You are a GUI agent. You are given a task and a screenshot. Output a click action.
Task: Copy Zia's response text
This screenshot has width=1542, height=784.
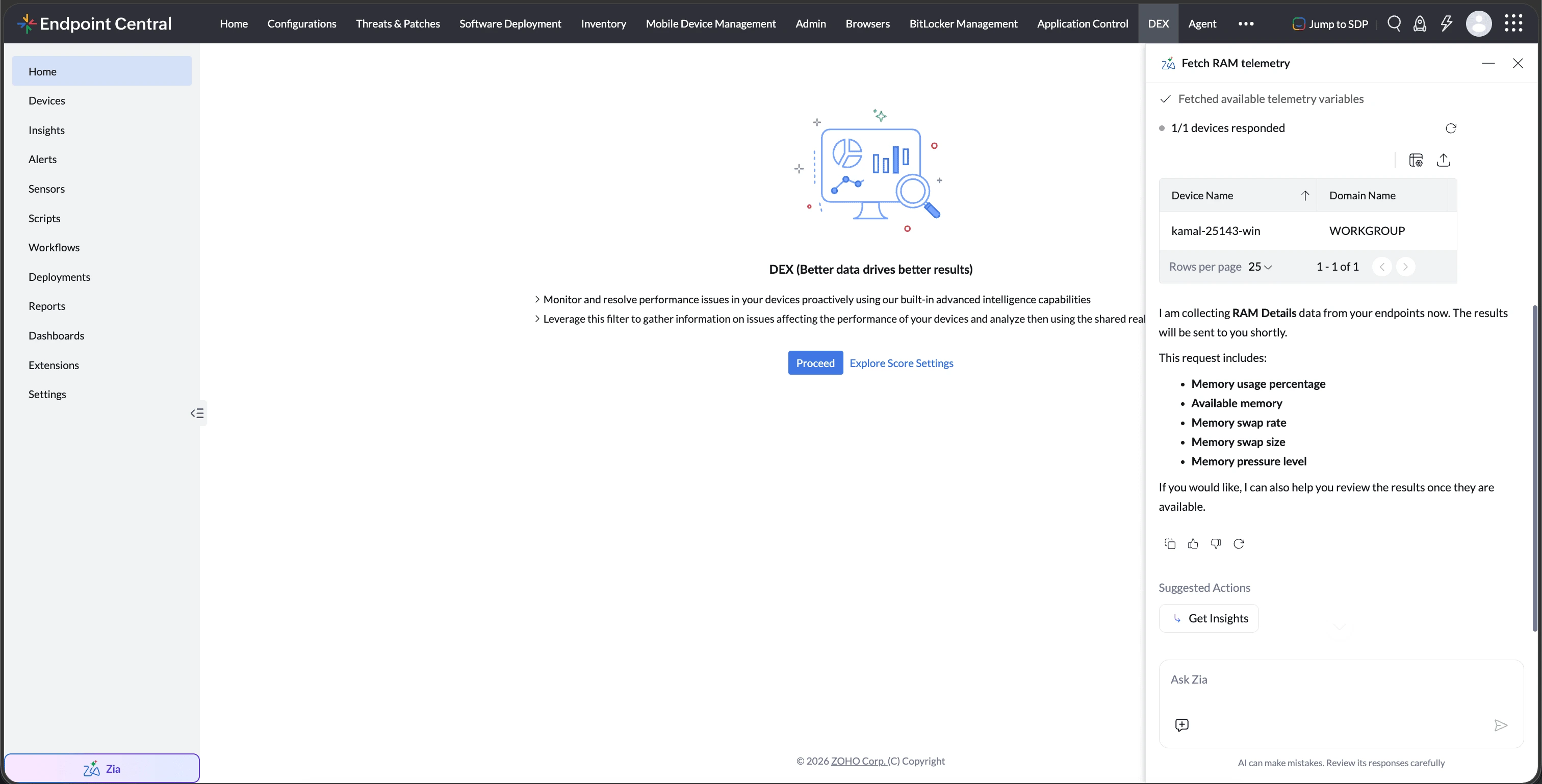1170,543
